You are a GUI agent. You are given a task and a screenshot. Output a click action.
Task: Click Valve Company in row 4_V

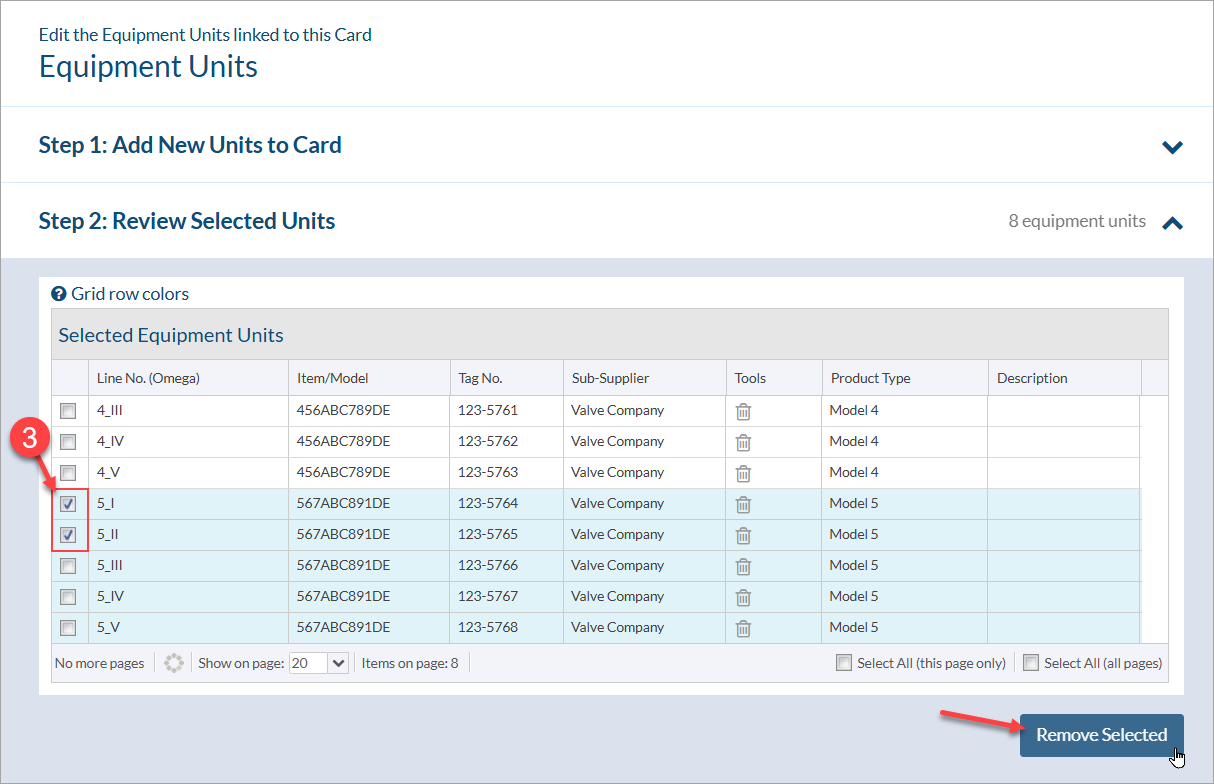pos(617,473)
